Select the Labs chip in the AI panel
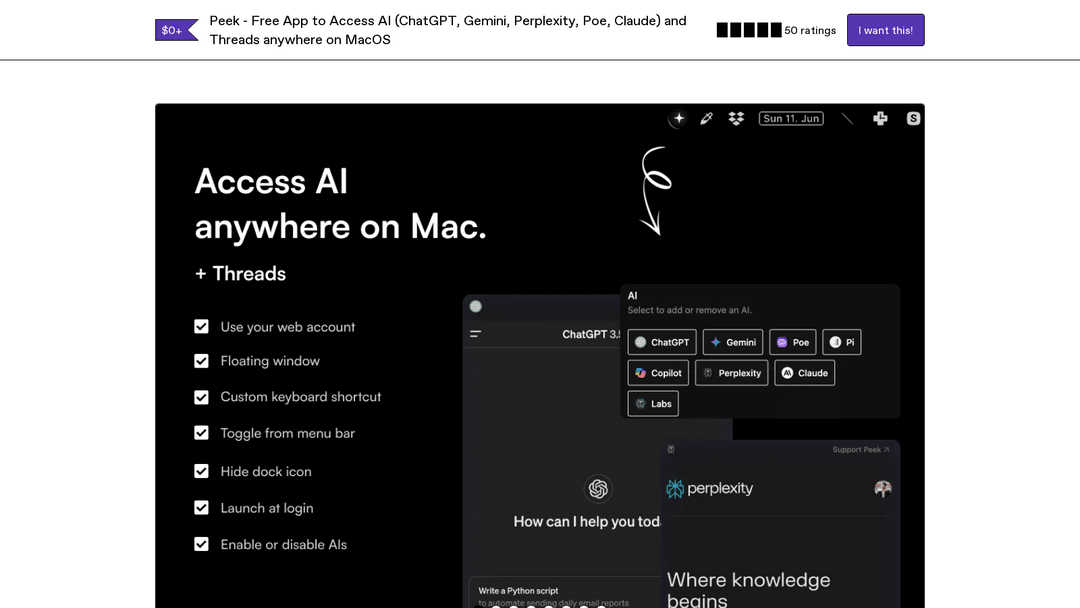 point(653,403)
